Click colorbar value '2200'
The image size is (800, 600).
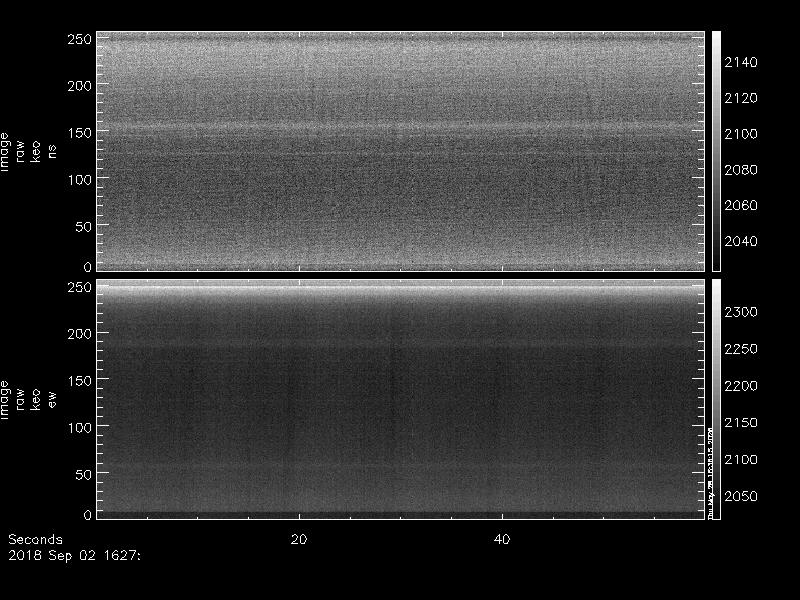pyautogui.click(x=741, y=386)
